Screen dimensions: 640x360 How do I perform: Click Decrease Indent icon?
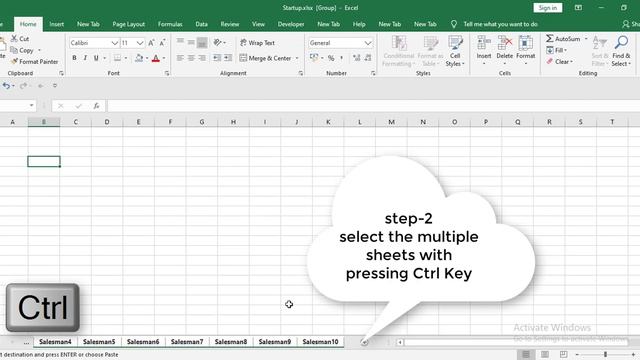point(217,58)
